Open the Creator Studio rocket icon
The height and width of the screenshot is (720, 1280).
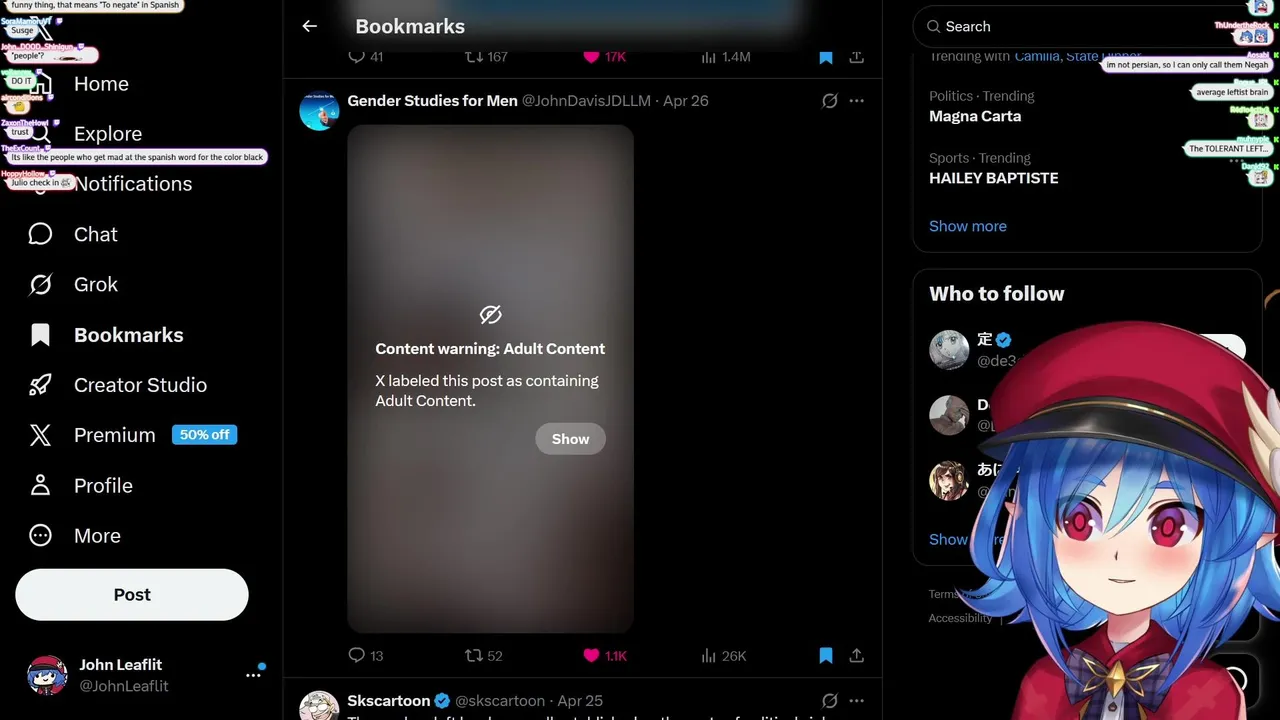[40, 385]
